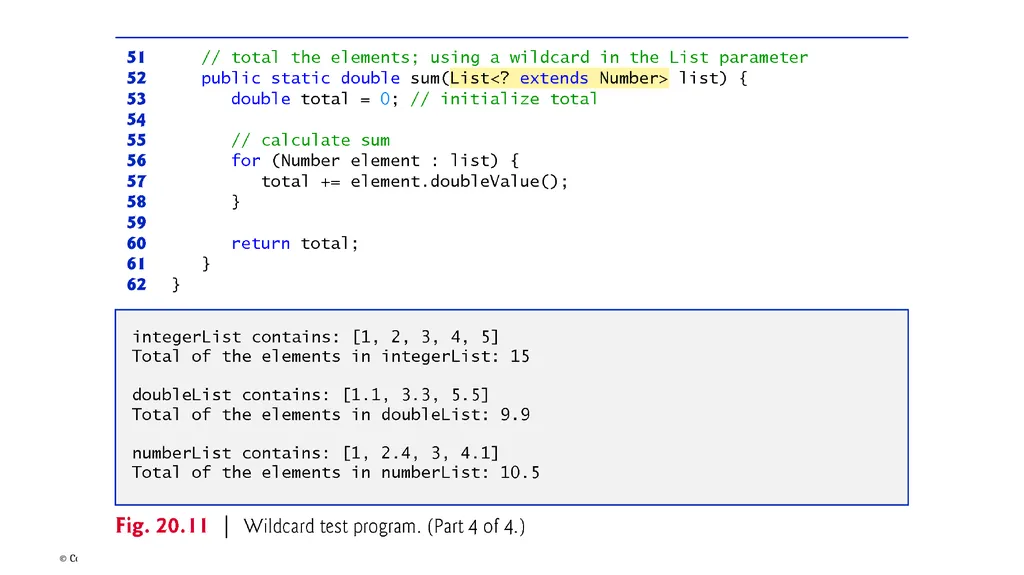
Task: Click the 'return total;' statement
Action: [295, 244]
